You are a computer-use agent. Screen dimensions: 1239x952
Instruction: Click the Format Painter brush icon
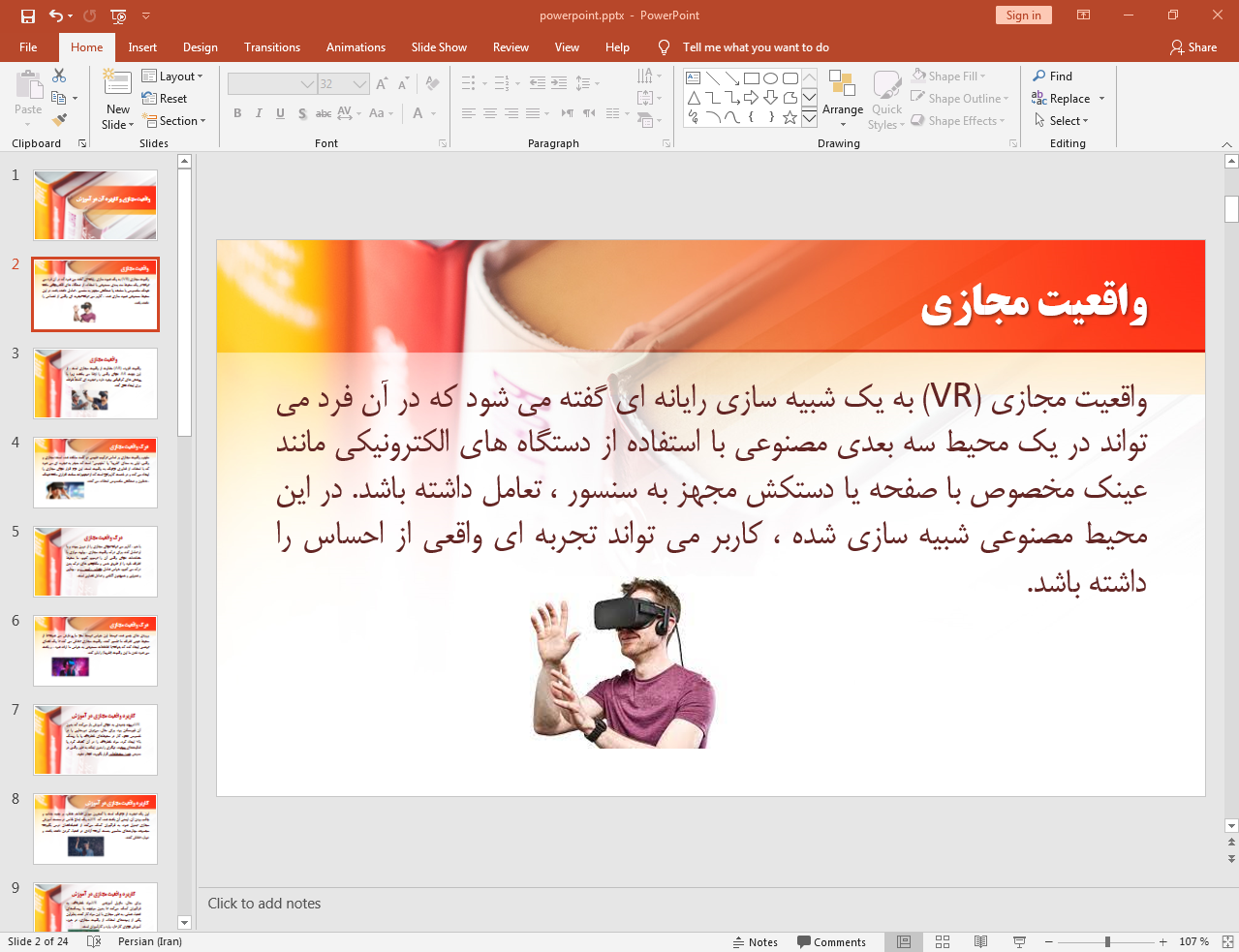tap(59, 120)
